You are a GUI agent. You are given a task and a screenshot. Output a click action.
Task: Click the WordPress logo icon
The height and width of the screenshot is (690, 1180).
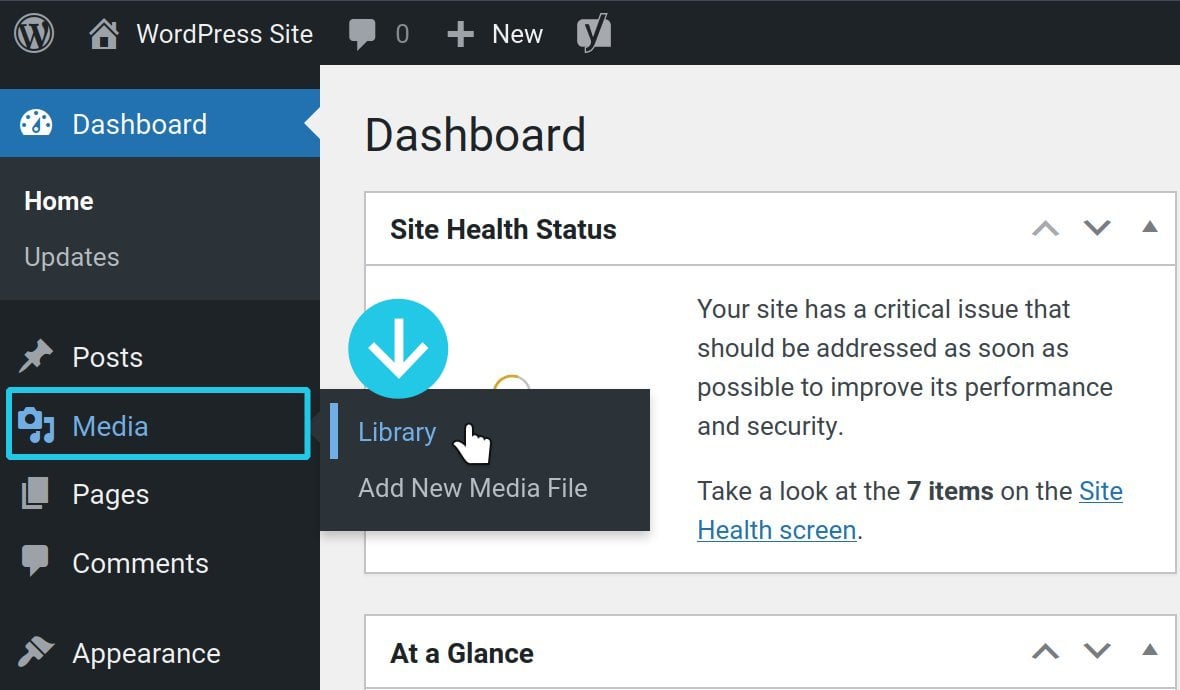[x=34, y=34]
